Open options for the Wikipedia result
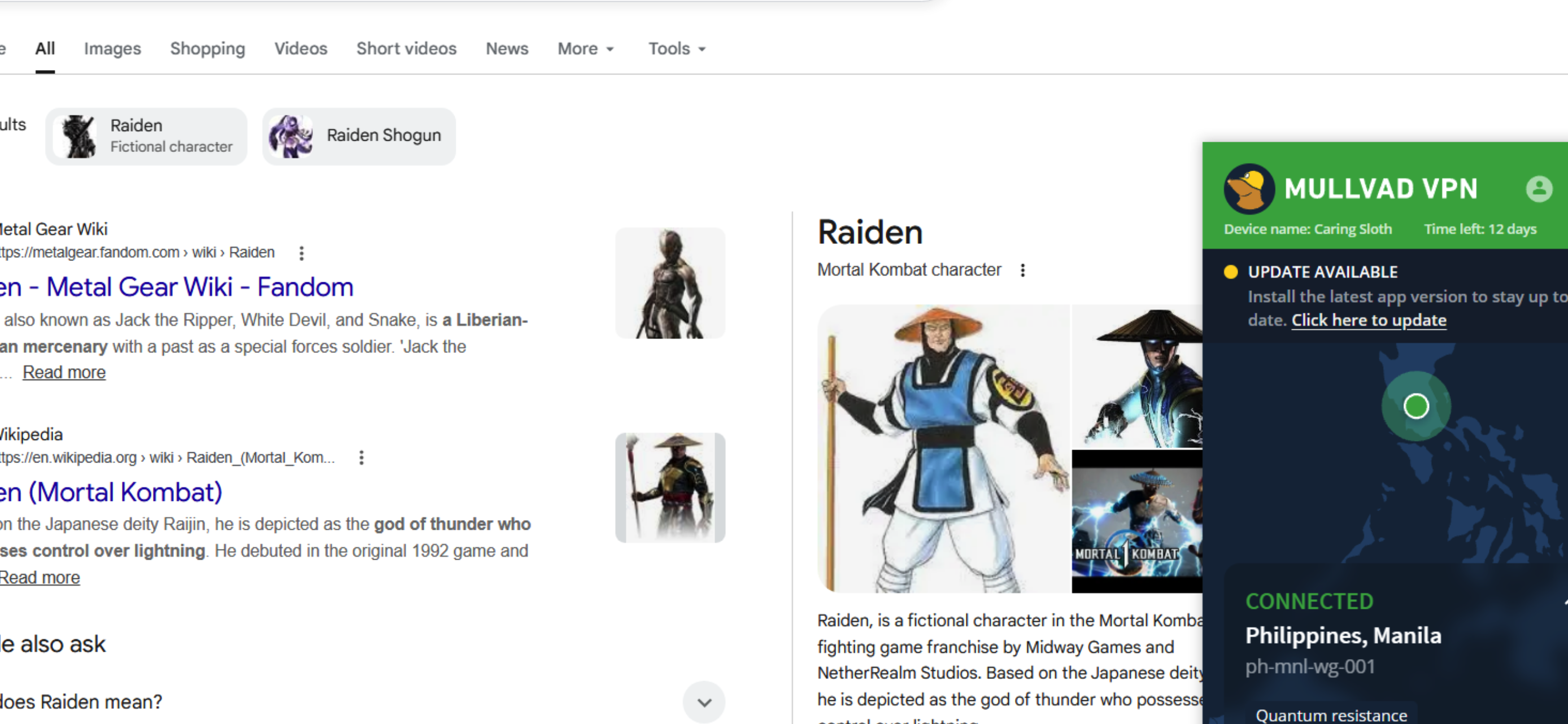Viewport: 1568px width, 724px height. (361, 457)
